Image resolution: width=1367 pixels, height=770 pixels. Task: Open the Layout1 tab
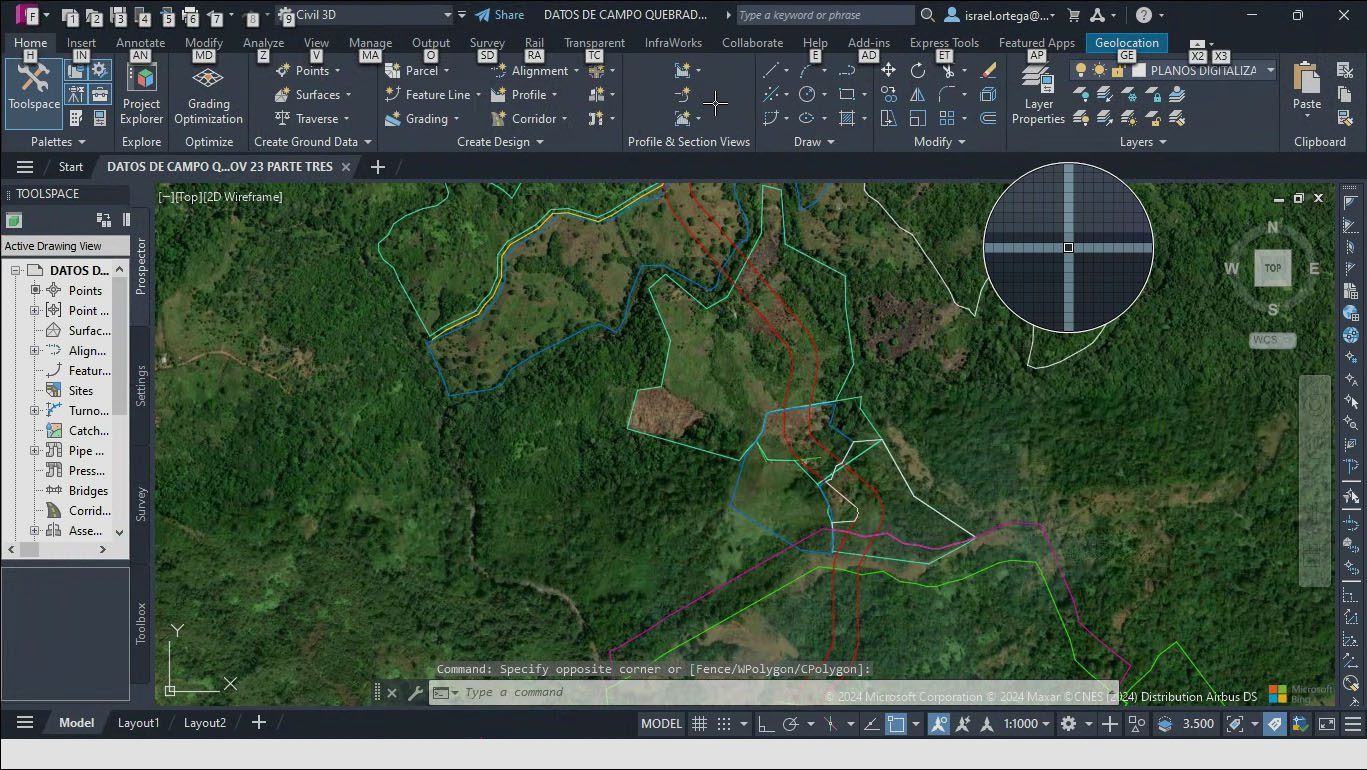tap(138, 723)
